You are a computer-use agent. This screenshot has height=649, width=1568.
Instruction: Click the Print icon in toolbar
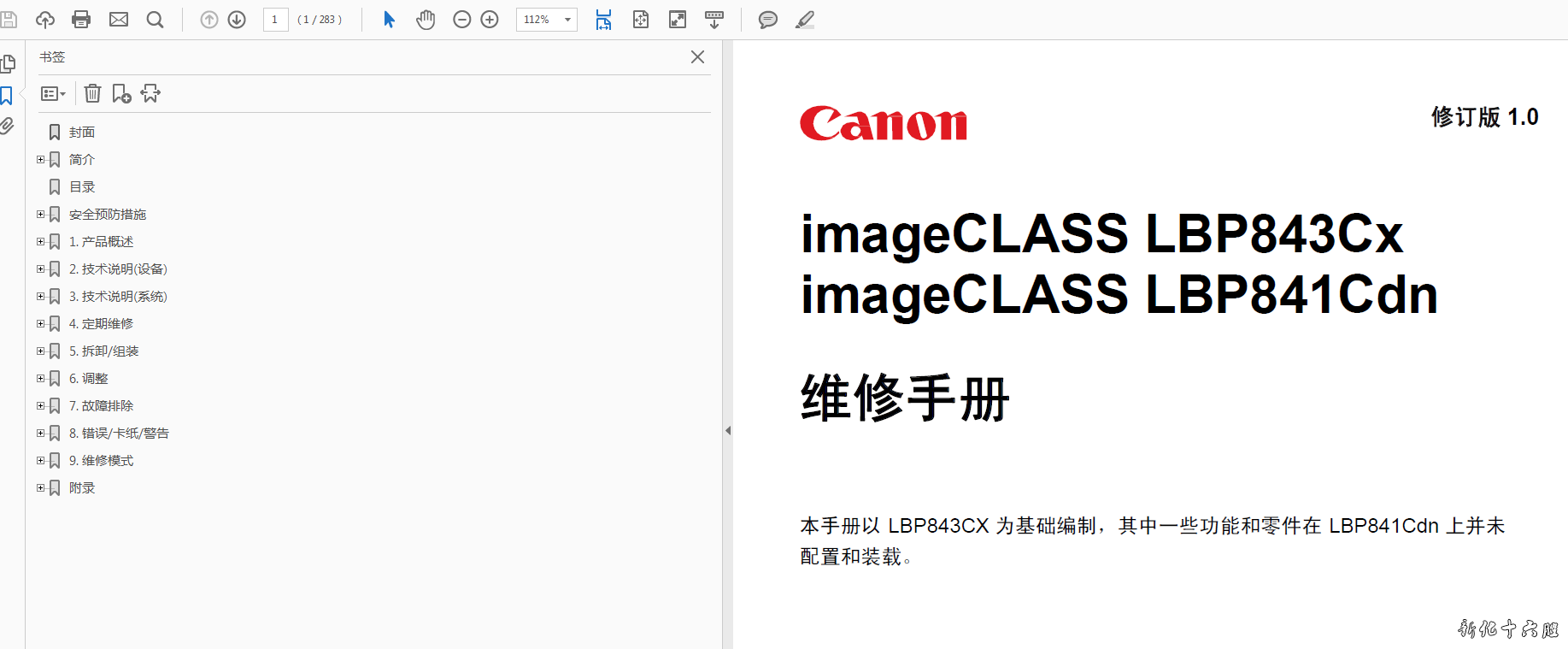pos(81,20)
